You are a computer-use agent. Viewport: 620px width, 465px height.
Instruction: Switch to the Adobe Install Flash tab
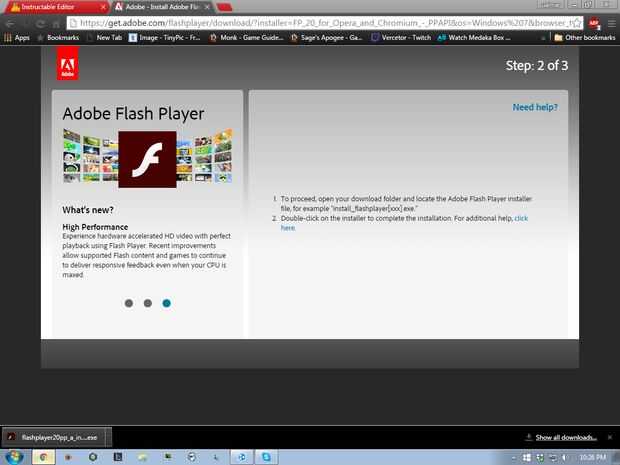pyautogui.click(x=162, y=7)
